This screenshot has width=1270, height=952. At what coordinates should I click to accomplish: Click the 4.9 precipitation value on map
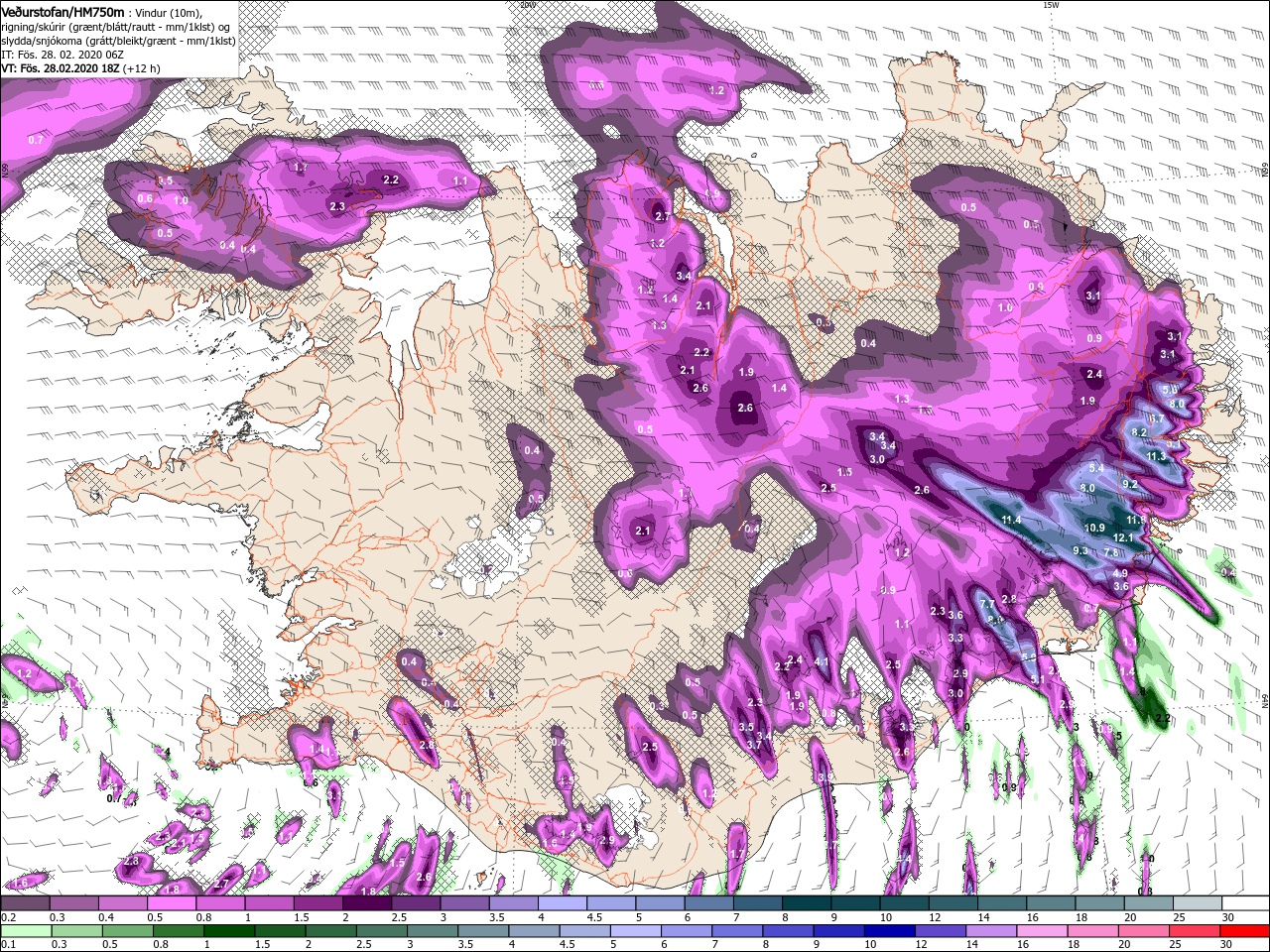point(1120,573)
